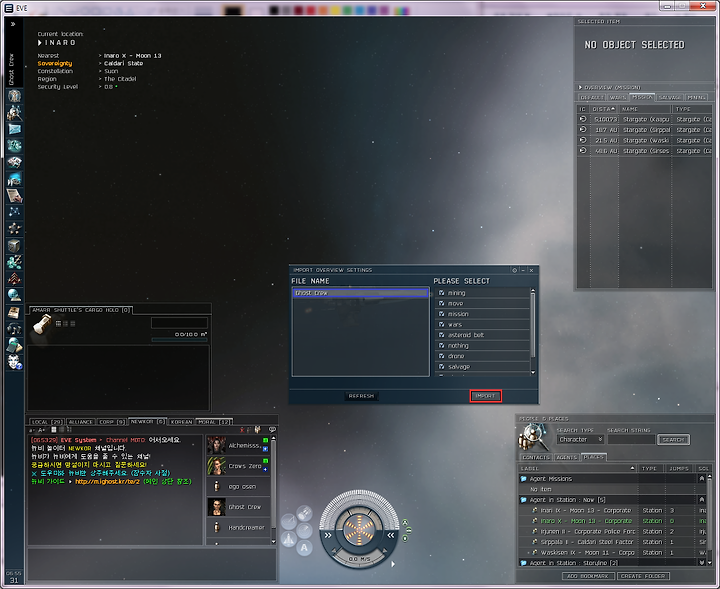Screen dimensions: 720x589
Task: Open the CORP [9] chat tab
Action: [x=112, y=421]
